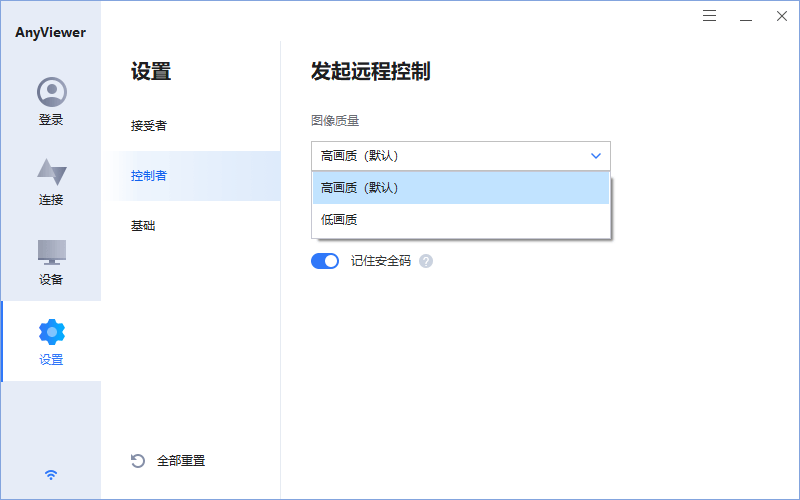The height and width of the screenshot is (500, 800).
Task: Toggle the 记住安全码 switch off
Action: point(325,261)
